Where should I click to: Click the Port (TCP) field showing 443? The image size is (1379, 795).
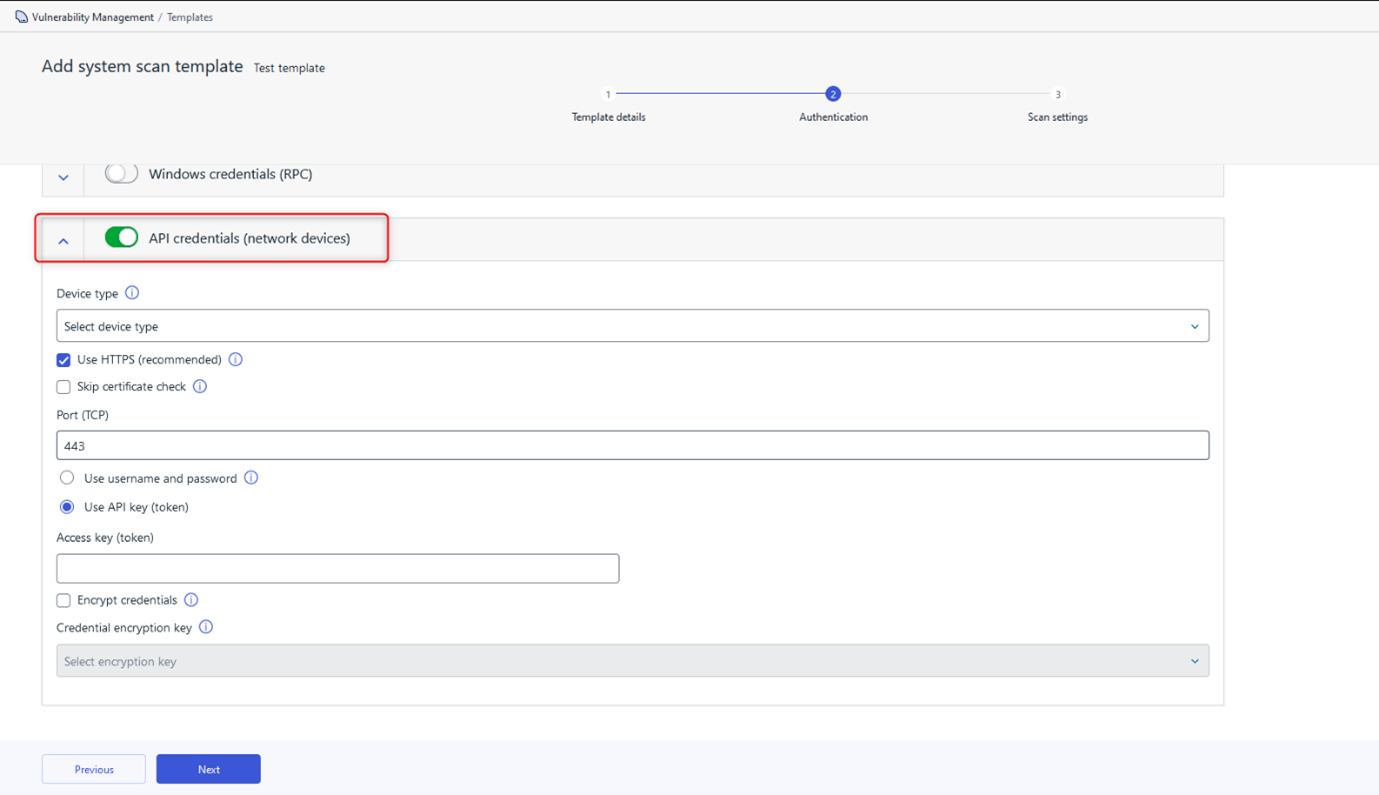632,445
